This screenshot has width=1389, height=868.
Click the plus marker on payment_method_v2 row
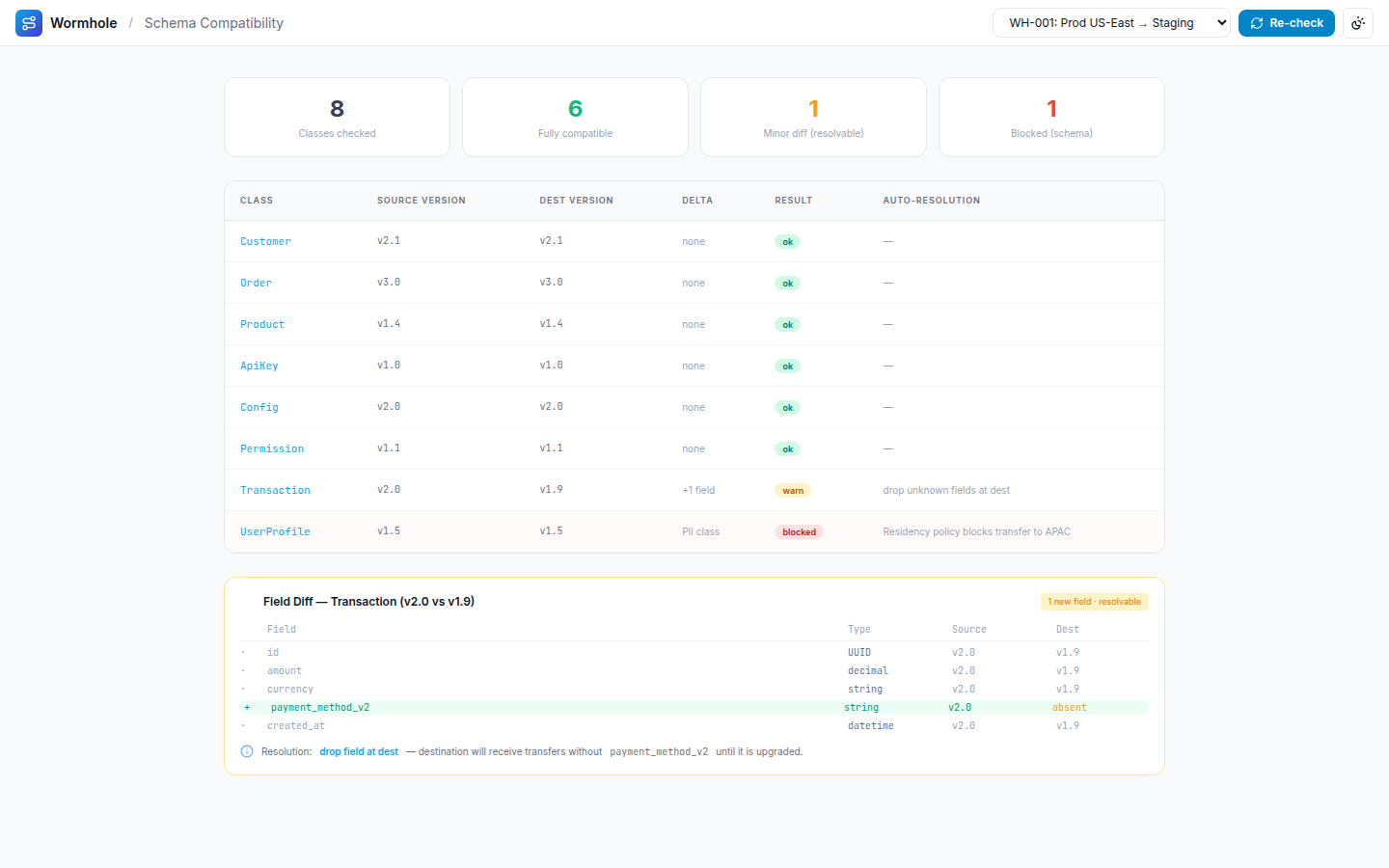(247, 707)
